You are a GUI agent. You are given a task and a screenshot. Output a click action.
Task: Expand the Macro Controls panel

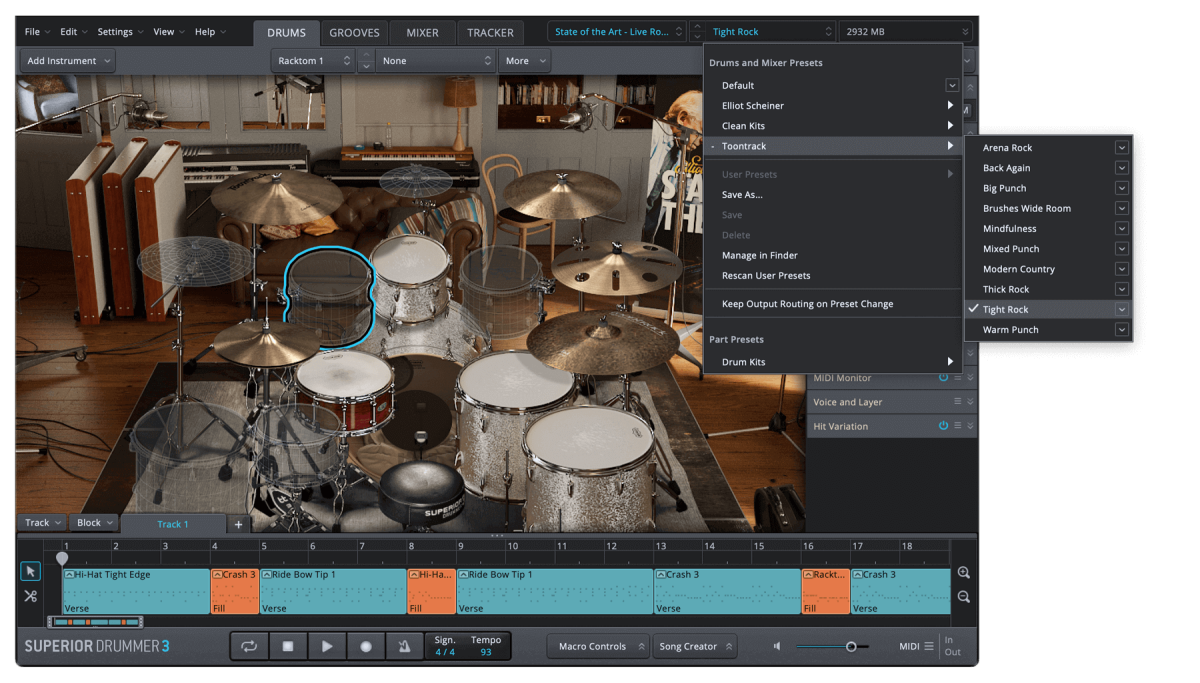[x=598, y=647]
